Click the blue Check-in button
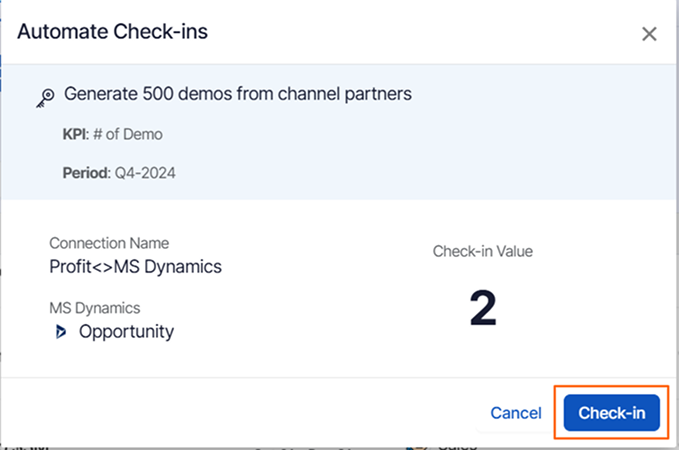This screenshot has width=679, height=450. [x=611, y=413]
